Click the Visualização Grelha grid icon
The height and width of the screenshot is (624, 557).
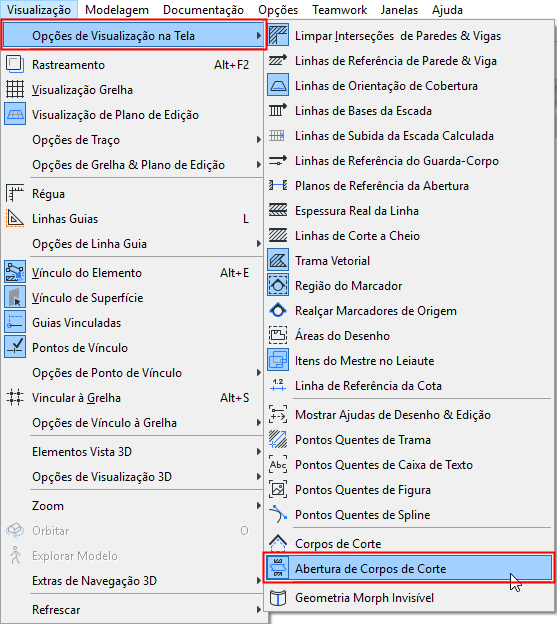(x=15, y=89)
